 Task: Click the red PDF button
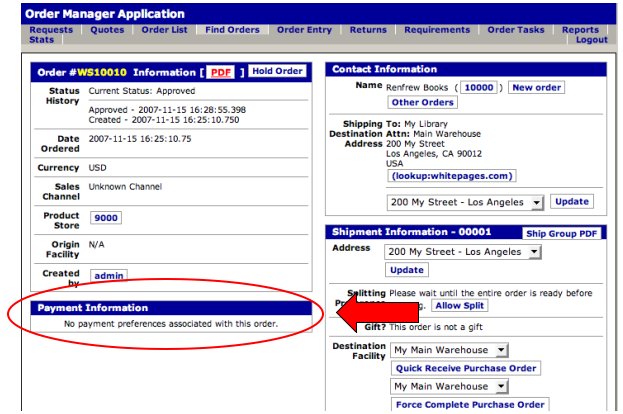(x=220, y=72)
